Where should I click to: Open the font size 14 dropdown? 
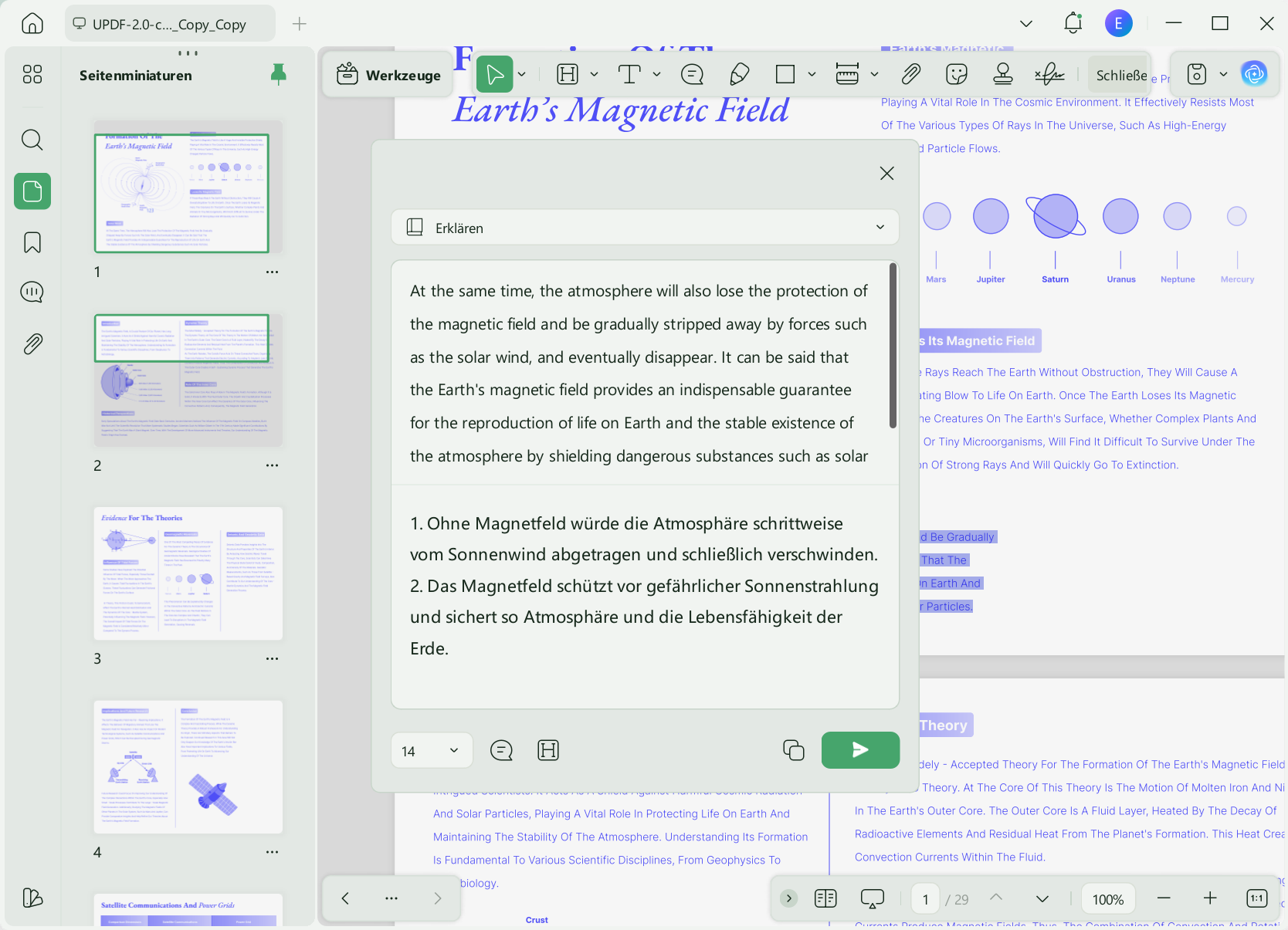click(x=432, y=750)
